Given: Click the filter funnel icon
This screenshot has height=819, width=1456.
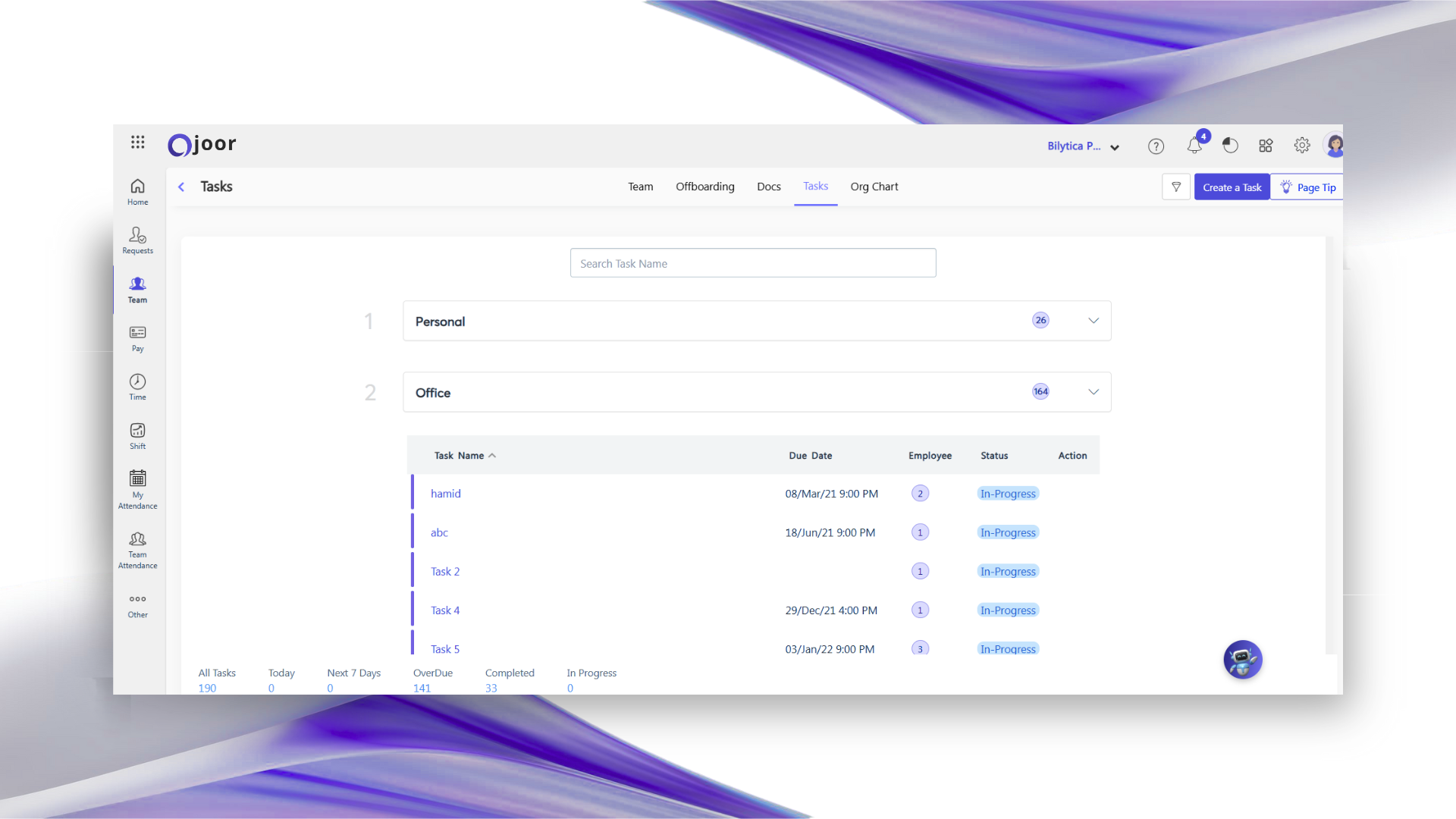Looking at the screenshot, I should pyautogui.click(x=1176, y=187).
